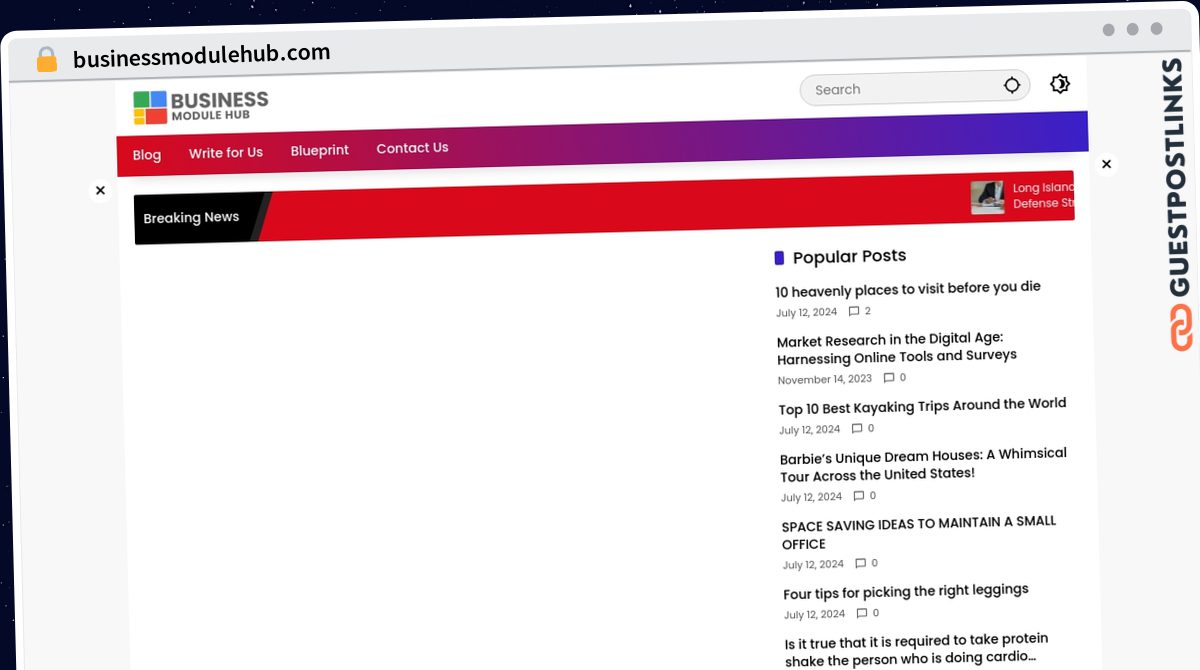Open 10 heavenly places to visit post
The width and height of the screenshot is (1200, 670).
[x=908, y=289]
